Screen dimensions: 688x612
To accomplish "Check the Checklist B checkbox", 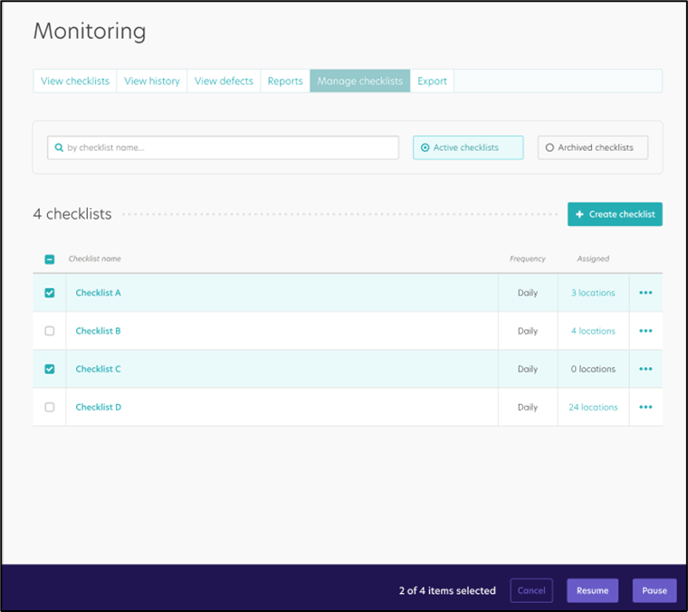I will click(x=50, y=331).
